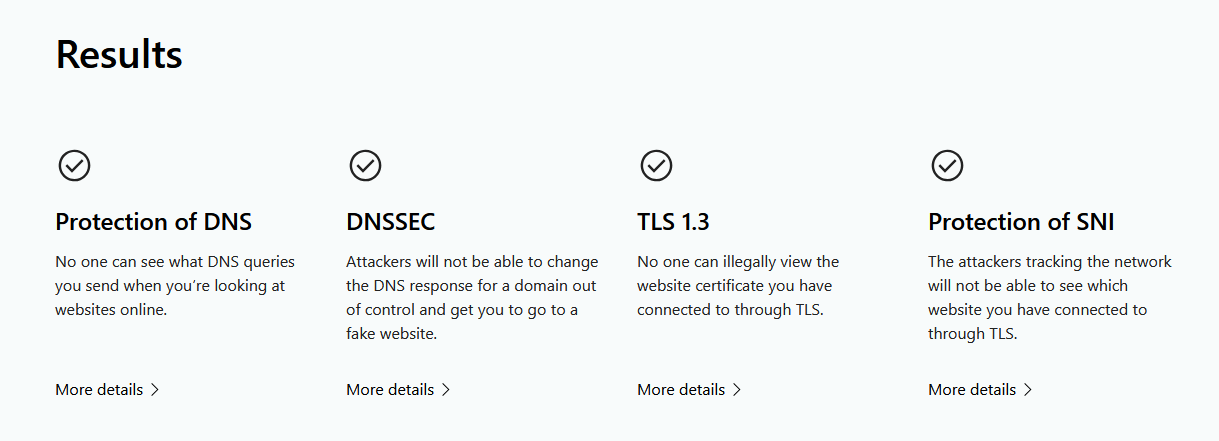This screenshot has height=441, width=1219.
Task: Click the checkmark icon above Protection of SNI
Action: (x=947, y=165)
